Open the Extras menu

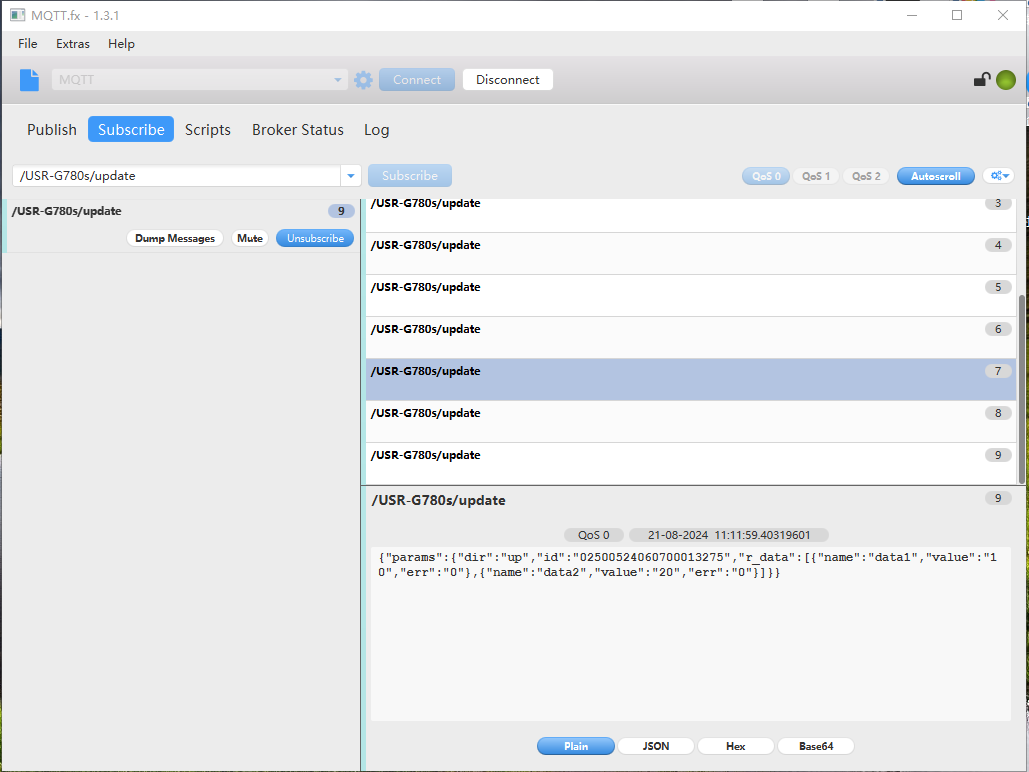(x=73, y=44)
